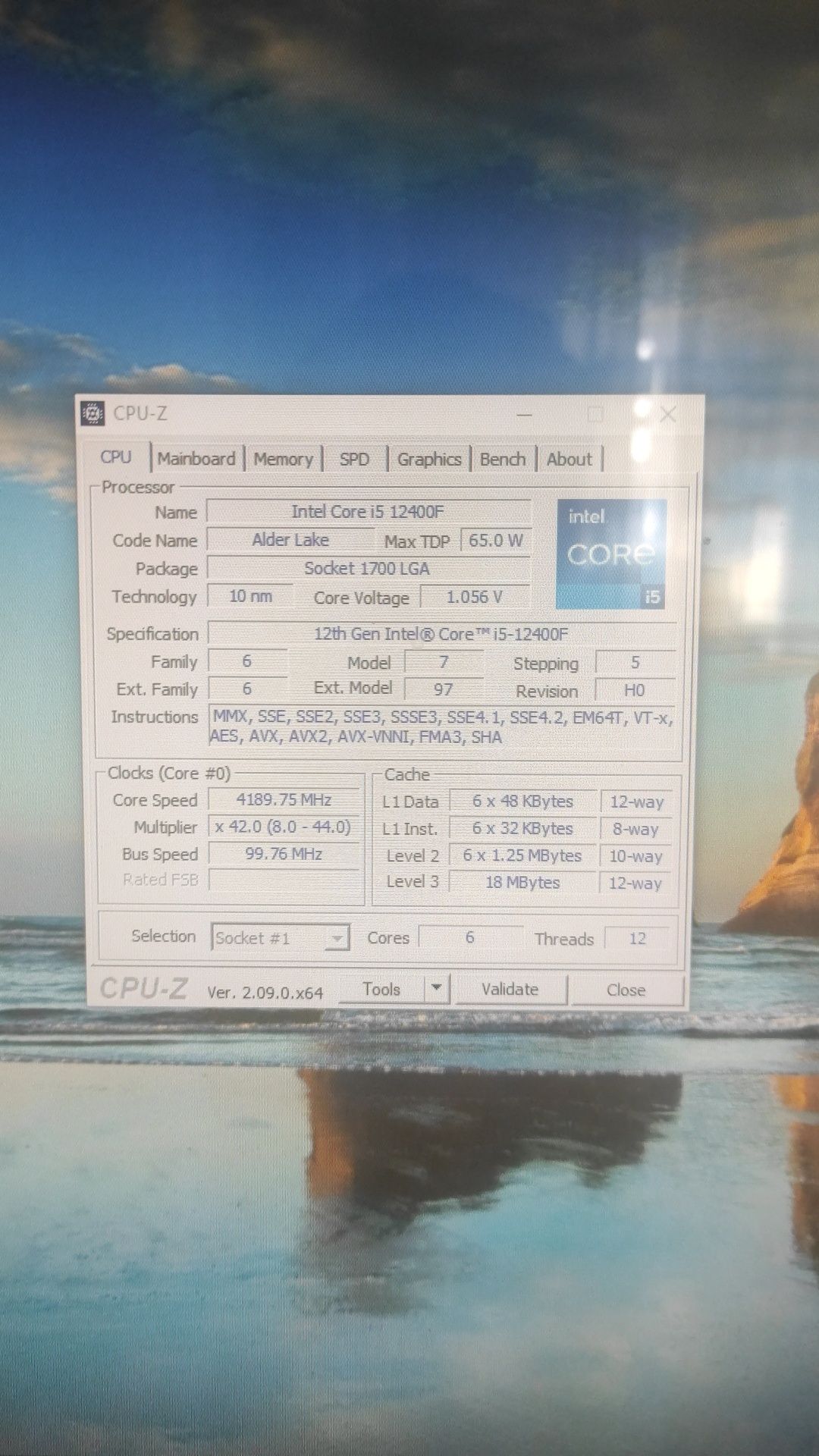Click the Core Speed value 4189.75 MHz
Viewport: 819px width, 1456px height.
[x=284, y=800]
